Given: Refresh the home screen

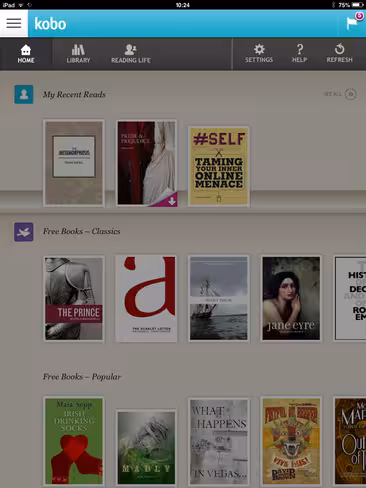Looking at the screenshot, I should 339,53.
